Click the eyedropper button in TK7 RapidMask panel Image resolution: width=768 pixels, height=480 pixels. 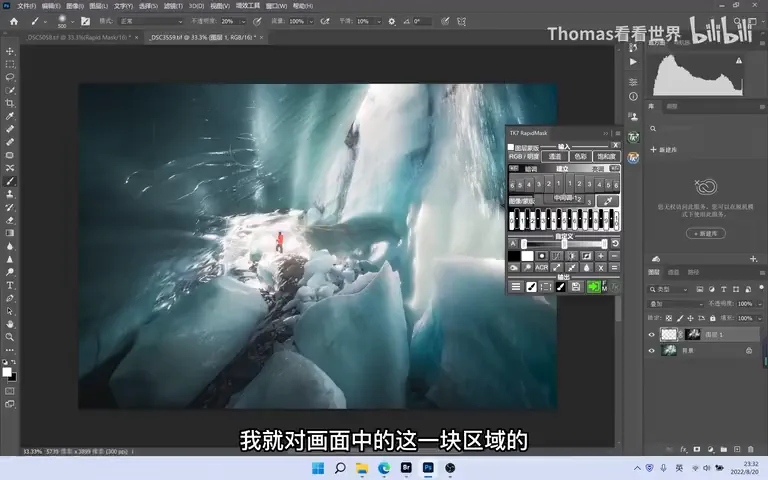pos(608,201)
